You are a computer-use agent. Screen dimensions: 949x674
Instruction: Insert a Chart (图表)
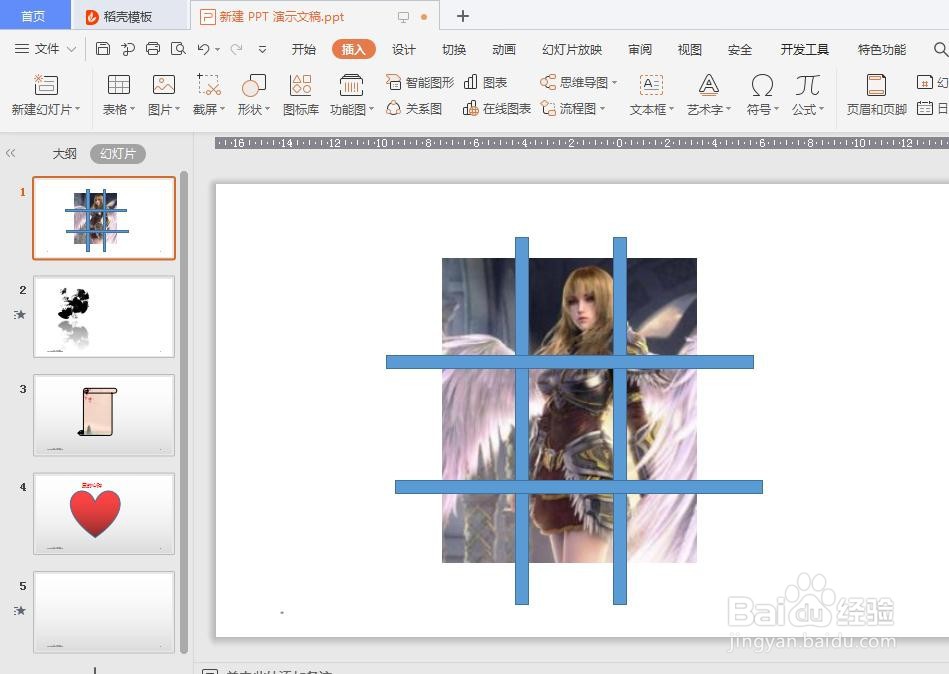tap(485, 82)
